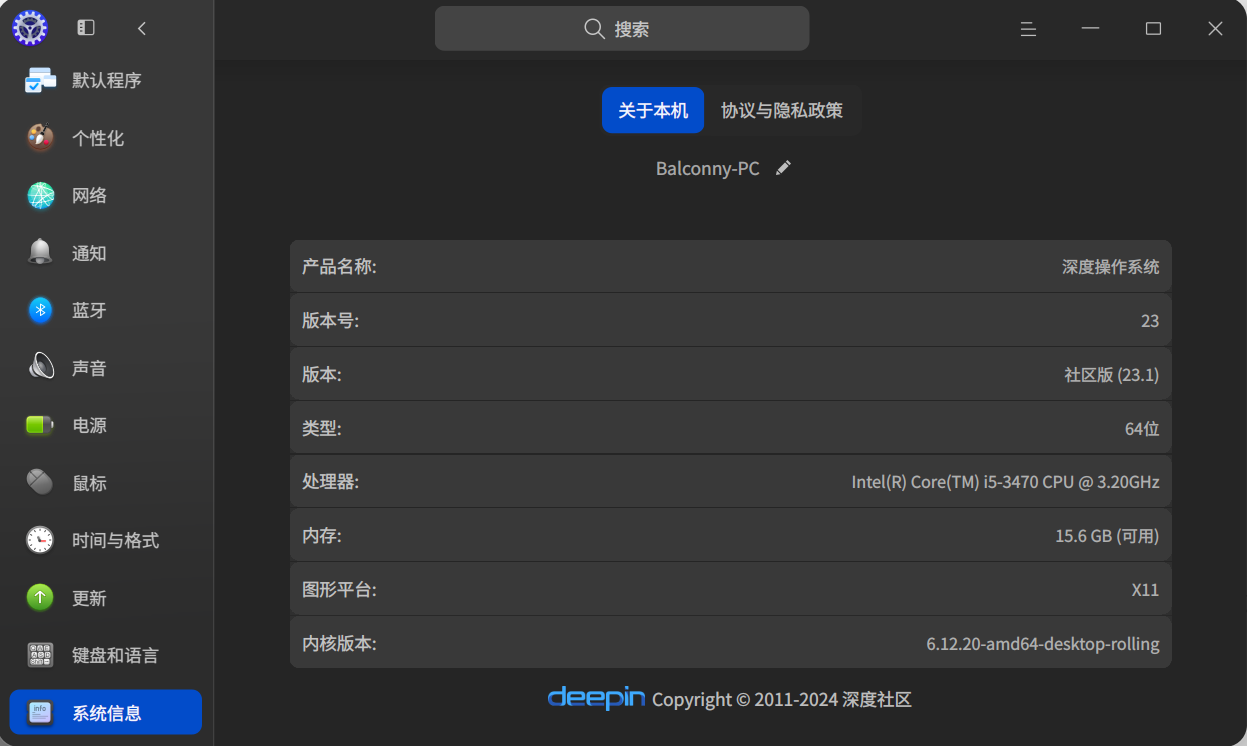Click the Intel Core i5-3470 CPU value
This screenshot has height=746, width=1247.
click(1005, 481)
